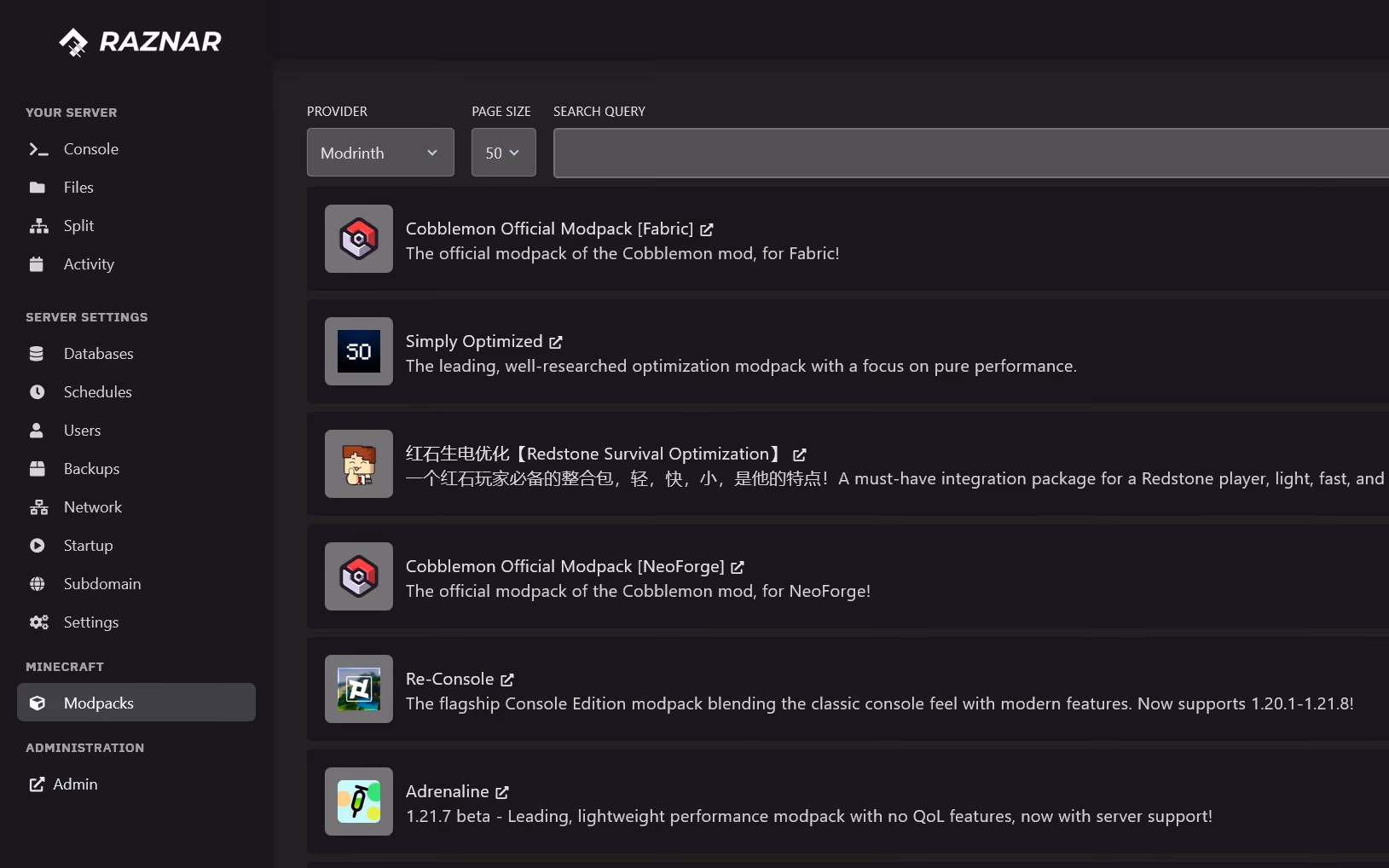Click the Startup play icon
Screen dimensions: 1389x868
point(37,546)
